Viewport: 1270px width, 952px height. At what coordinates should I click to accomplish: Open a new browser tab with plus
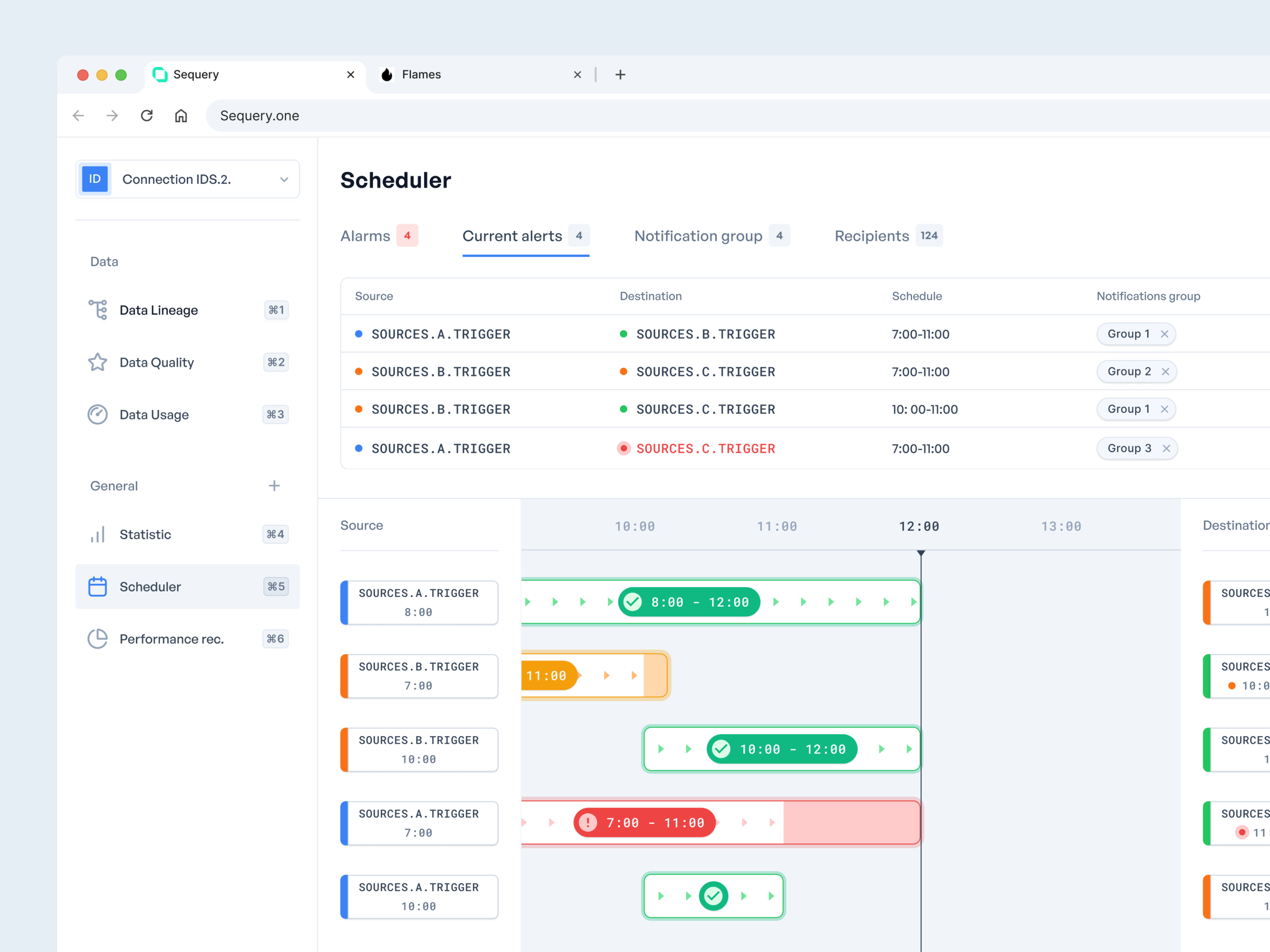(x=621, y=75)
